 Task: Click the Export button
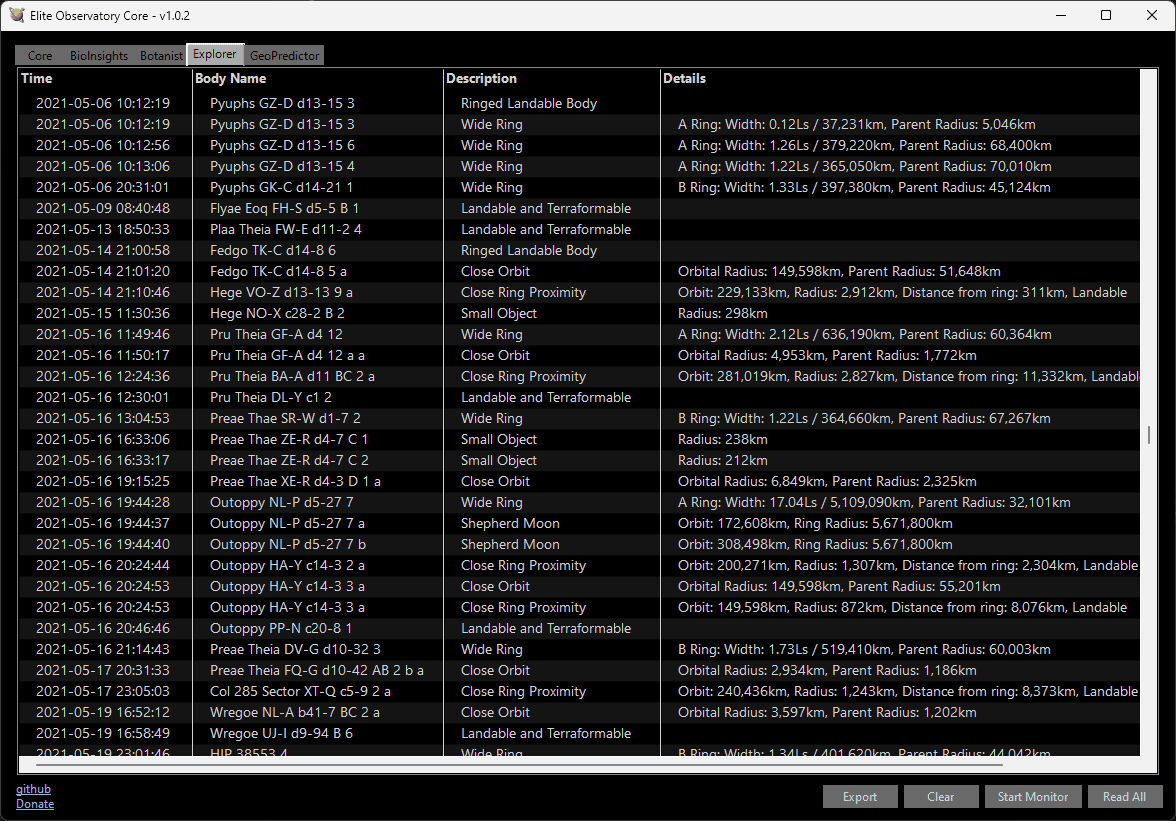pyautogui.click(x=859, y=797)
